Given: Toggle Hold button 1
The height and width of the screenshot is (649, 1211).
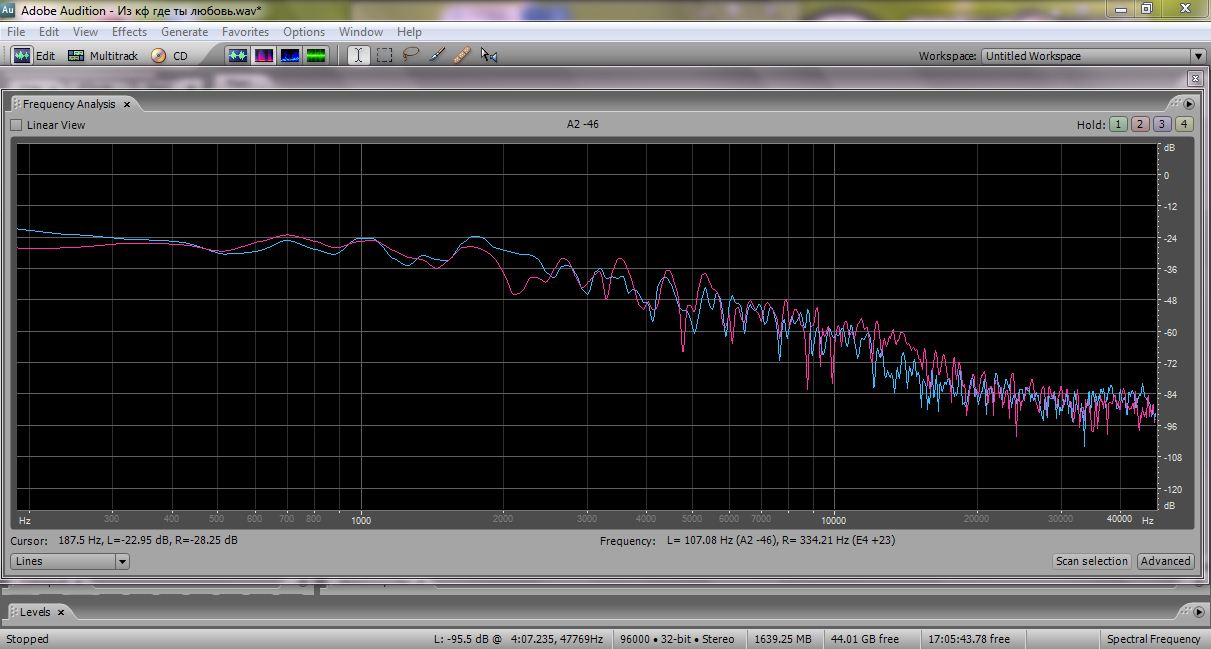Looking at the screenshot, I should 1118,125.
